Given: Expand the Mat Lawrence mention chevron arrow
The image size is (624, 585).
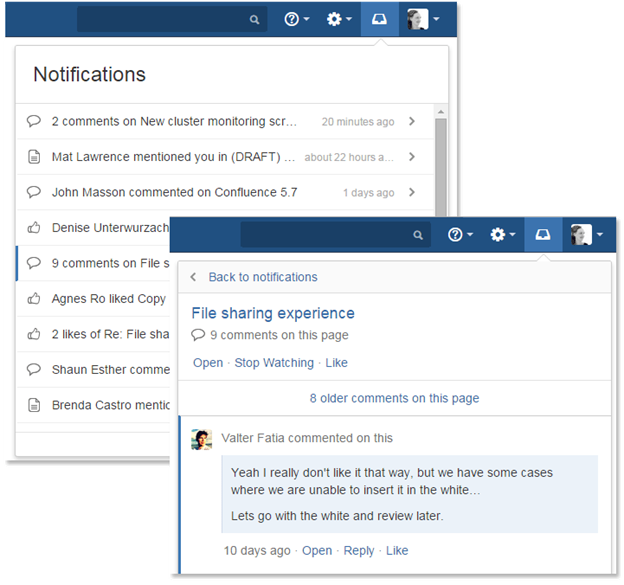Looking at the screenshot, I should tap(412, 157).
